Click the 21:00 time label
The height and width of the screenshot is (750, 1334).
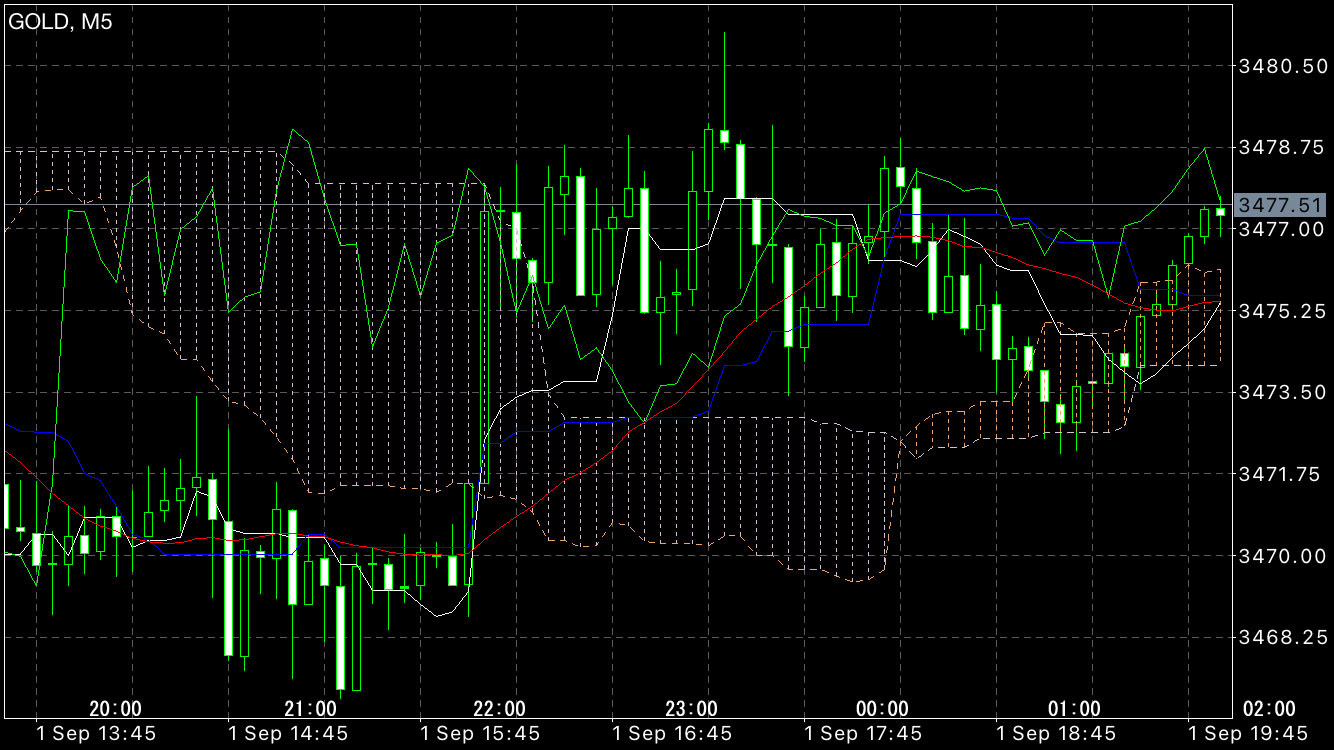point(310,709)
